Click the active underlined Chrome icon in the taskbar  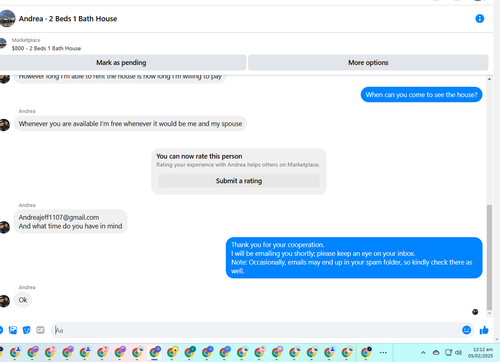pyautogui.click(x=155, y=352)
